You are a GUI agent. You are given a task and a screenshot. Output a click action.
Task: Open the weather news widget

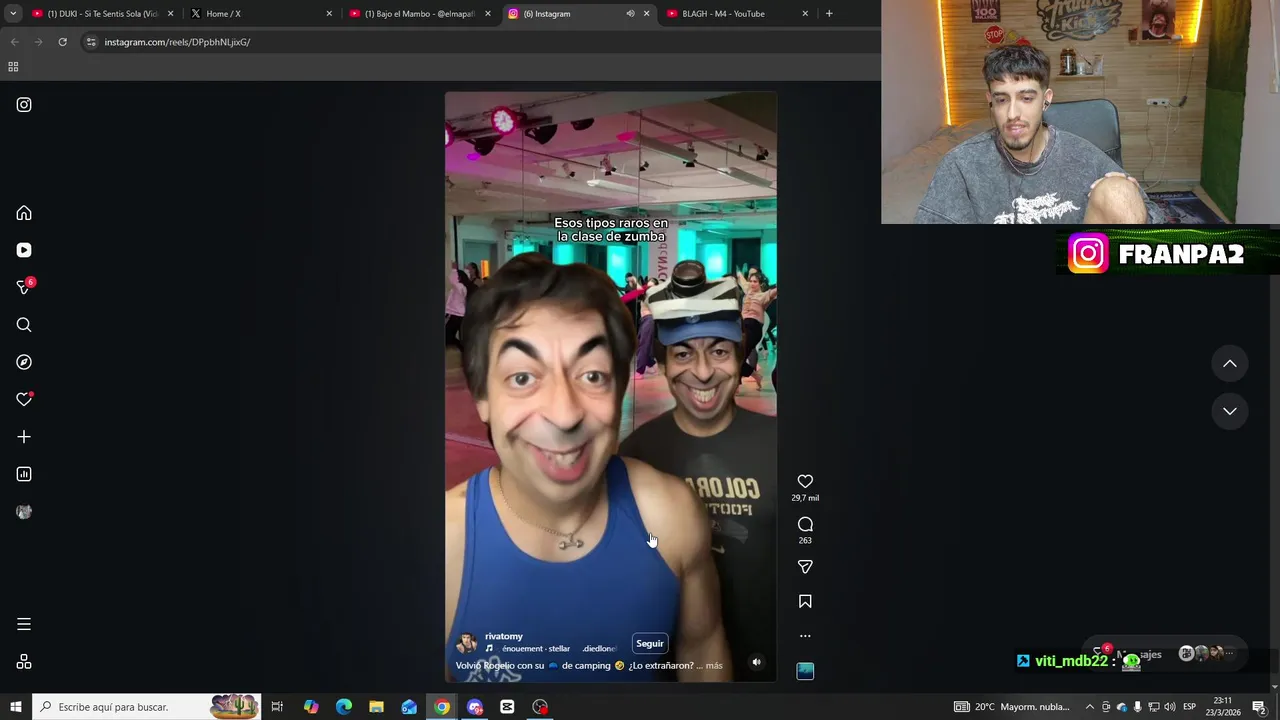click(x=1011, y=707)
